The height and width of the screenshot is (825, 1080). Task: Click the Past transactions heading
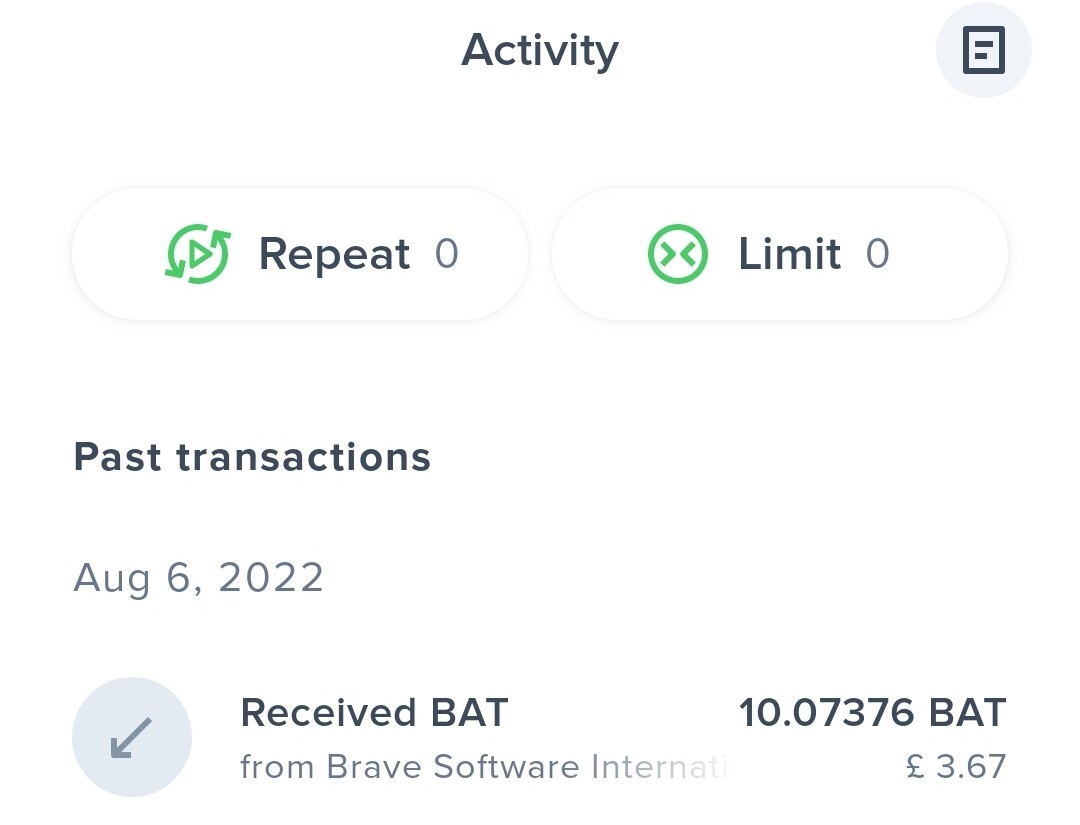point(252,457)
